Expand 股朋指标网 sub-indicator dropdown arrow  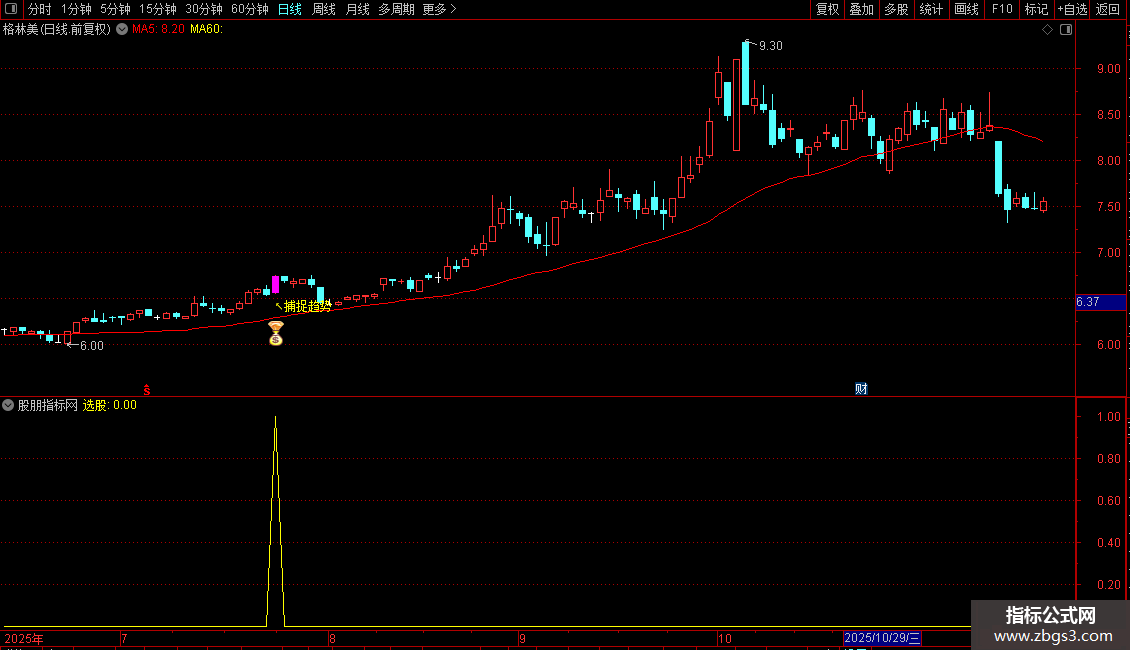tap(8, 405)
